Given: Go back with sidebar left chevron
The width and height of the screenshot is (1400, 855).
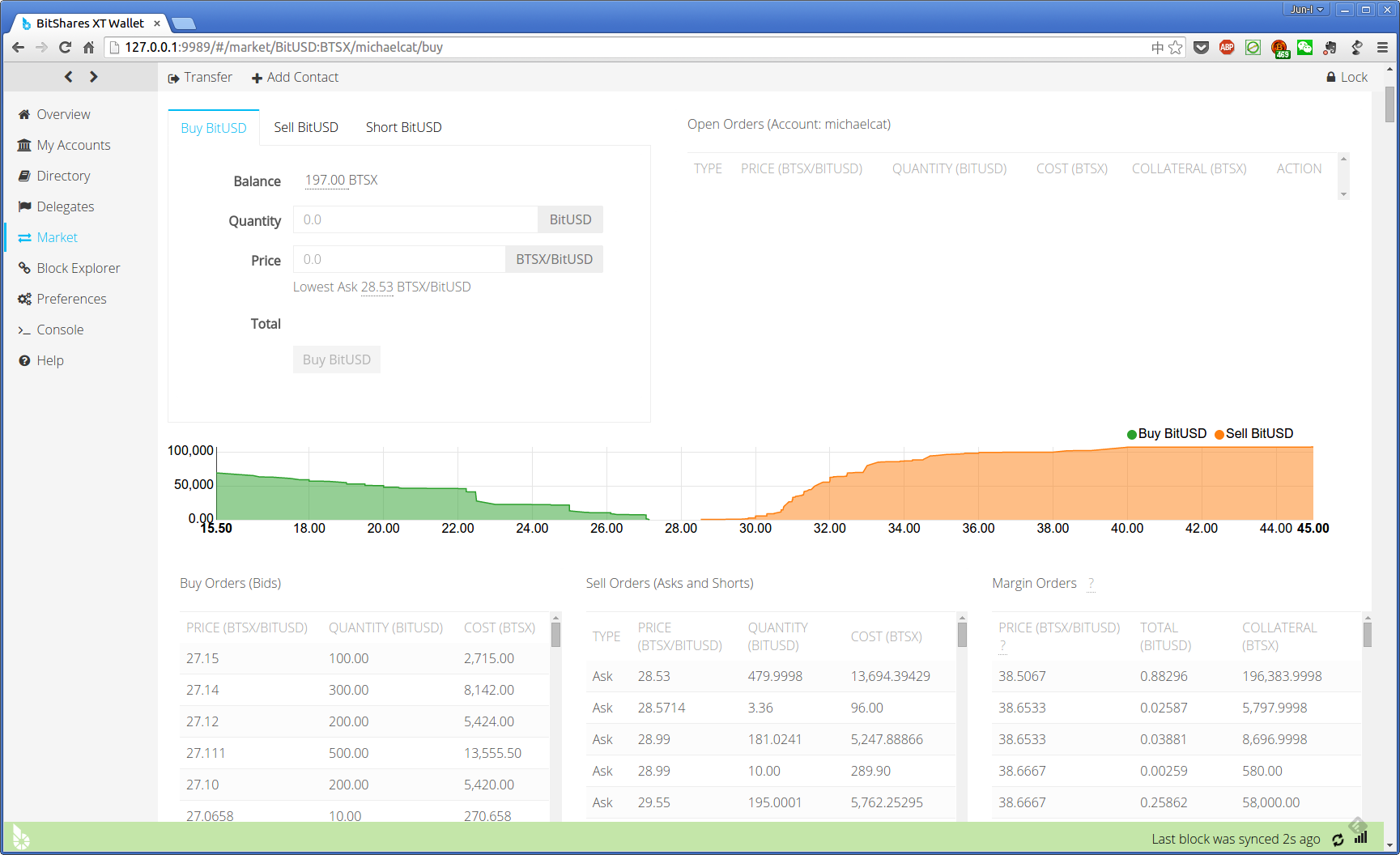Looking at the screenshot, I should click(69, 76).
